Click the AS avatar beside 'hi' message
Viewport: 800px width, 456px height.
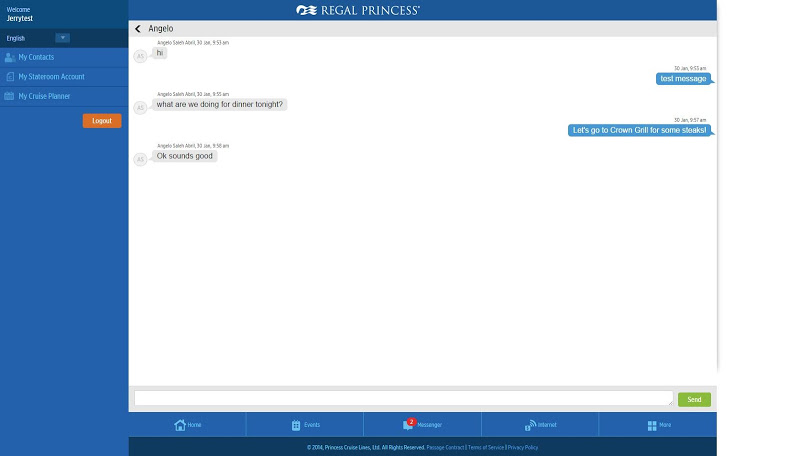tap(140, 56)
